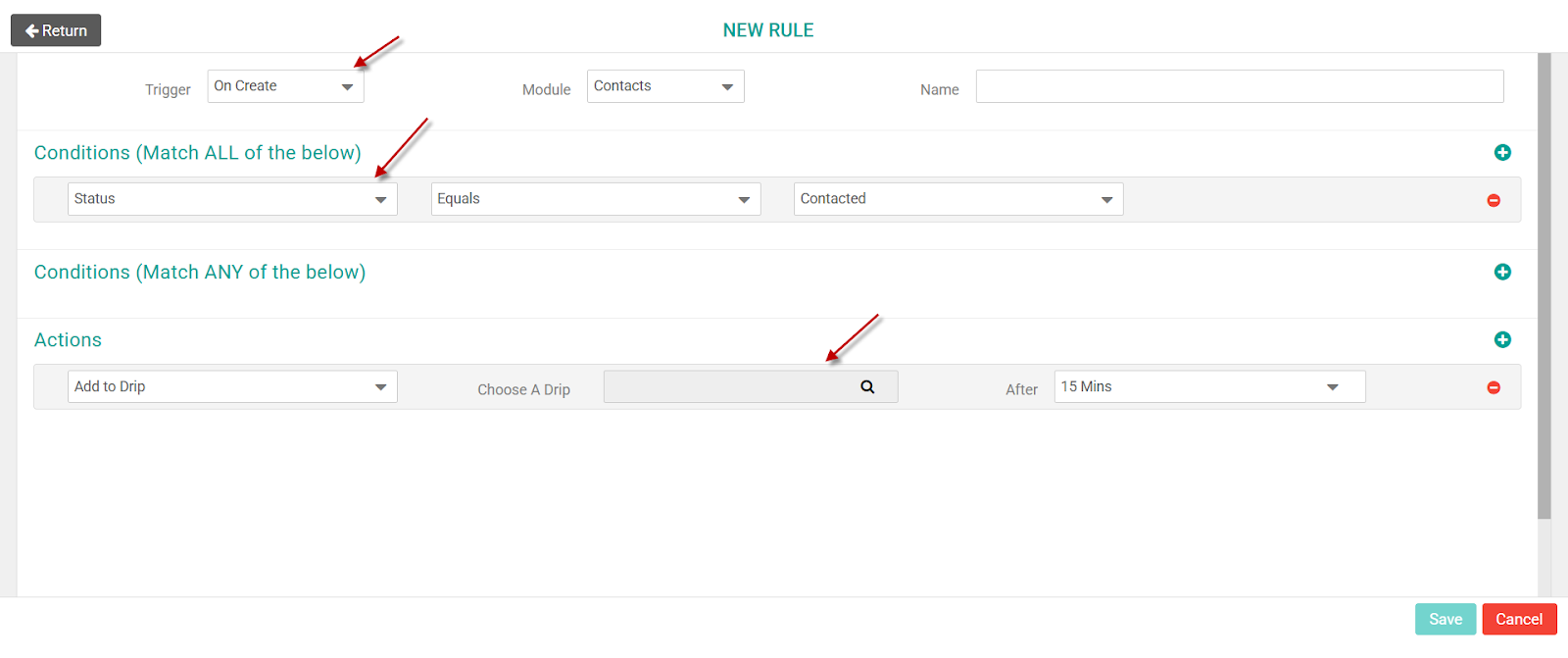
Task: Add a new Match ANY condition
Action: click(x=1502, y=272)
